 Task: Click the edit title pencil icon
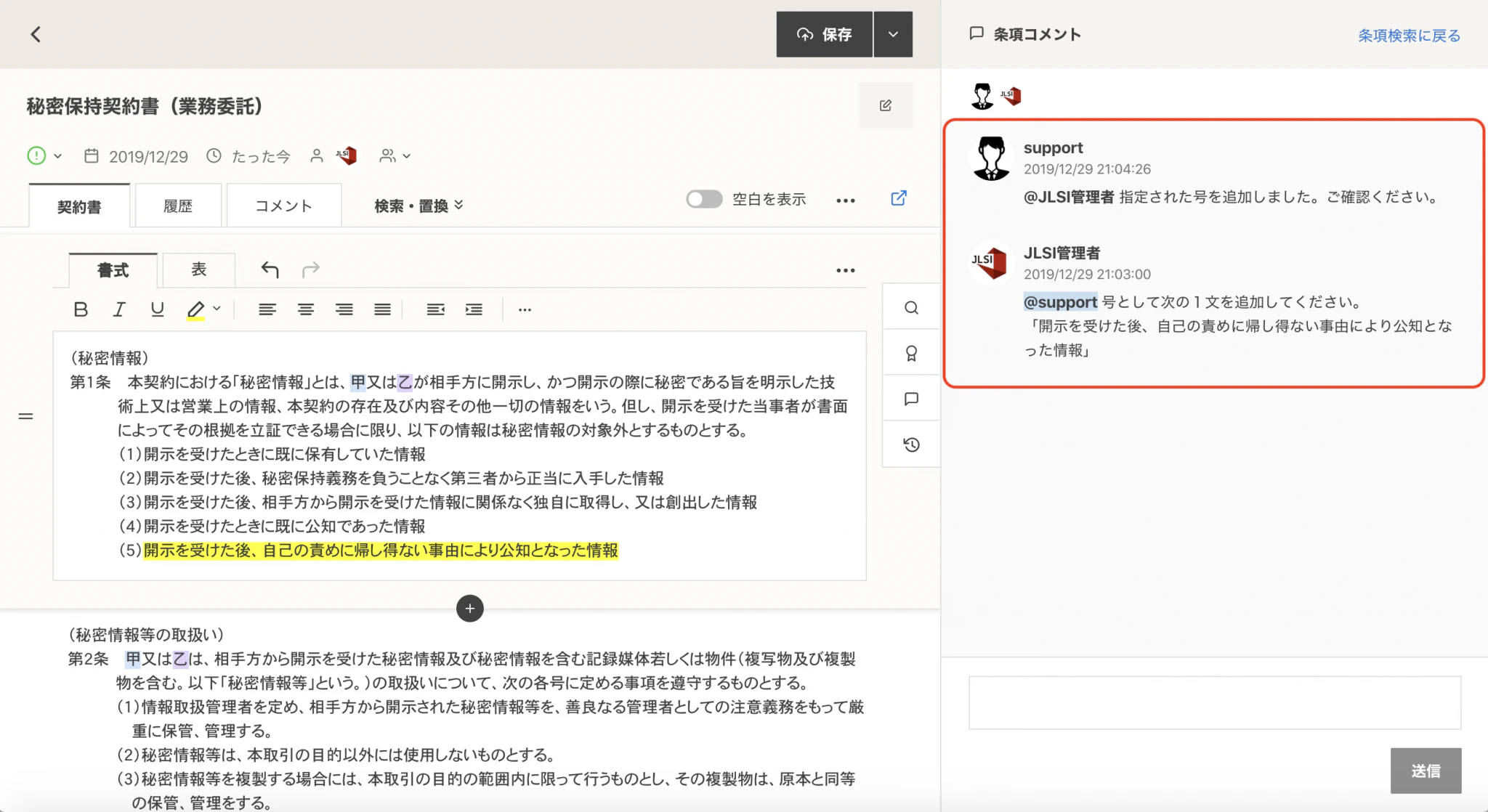[885, 106]
